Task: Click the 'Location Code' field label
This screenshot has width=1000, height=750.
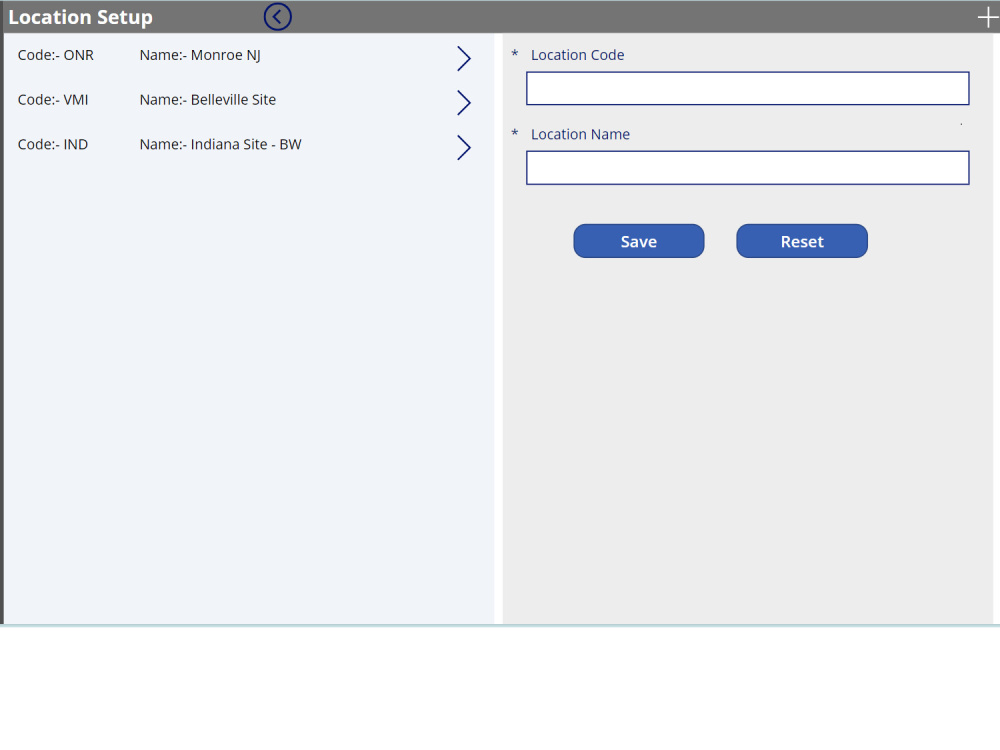Action: click(578, 55)
